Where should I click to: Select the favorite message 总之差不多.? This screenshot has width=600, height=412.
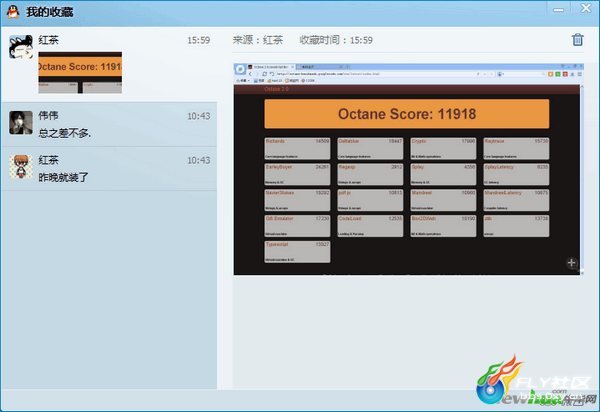(x=64, y=133)
